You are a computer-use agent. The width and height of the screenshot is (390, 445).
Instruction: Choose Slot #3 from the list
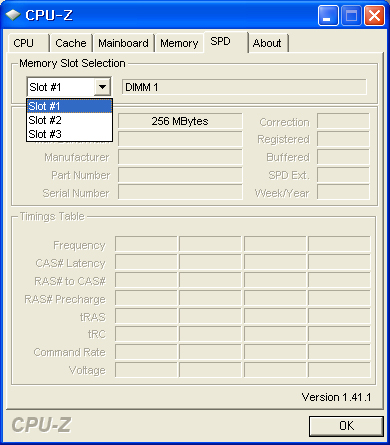click(x=69, y=134)
